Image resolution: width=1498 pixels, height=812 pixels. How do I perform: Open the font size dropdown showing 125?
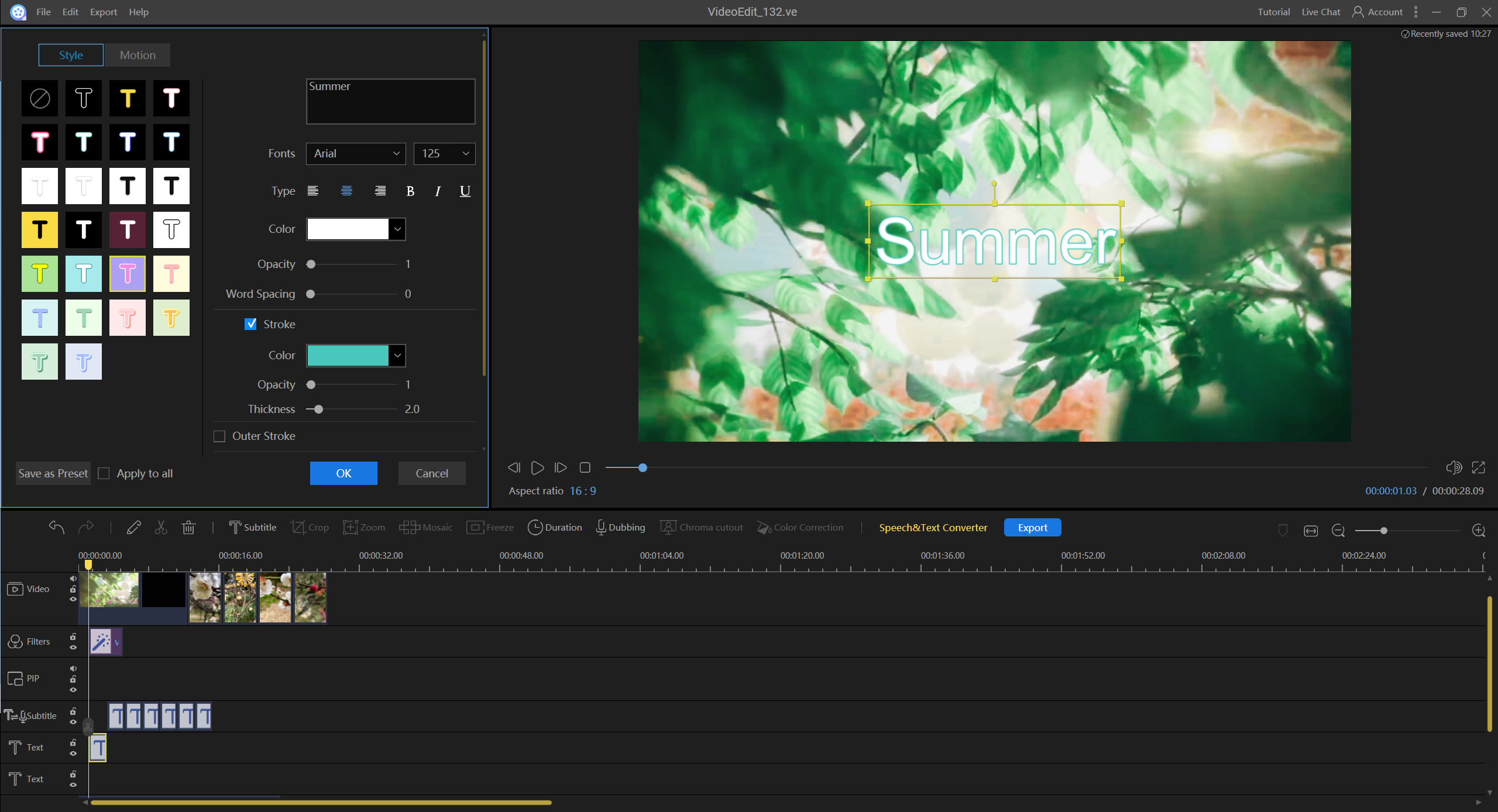coord(444,153)
